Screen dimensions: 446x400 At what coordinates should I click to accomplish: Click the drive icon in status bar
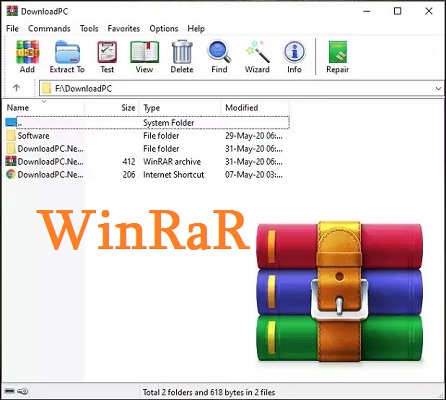(9, 391)
